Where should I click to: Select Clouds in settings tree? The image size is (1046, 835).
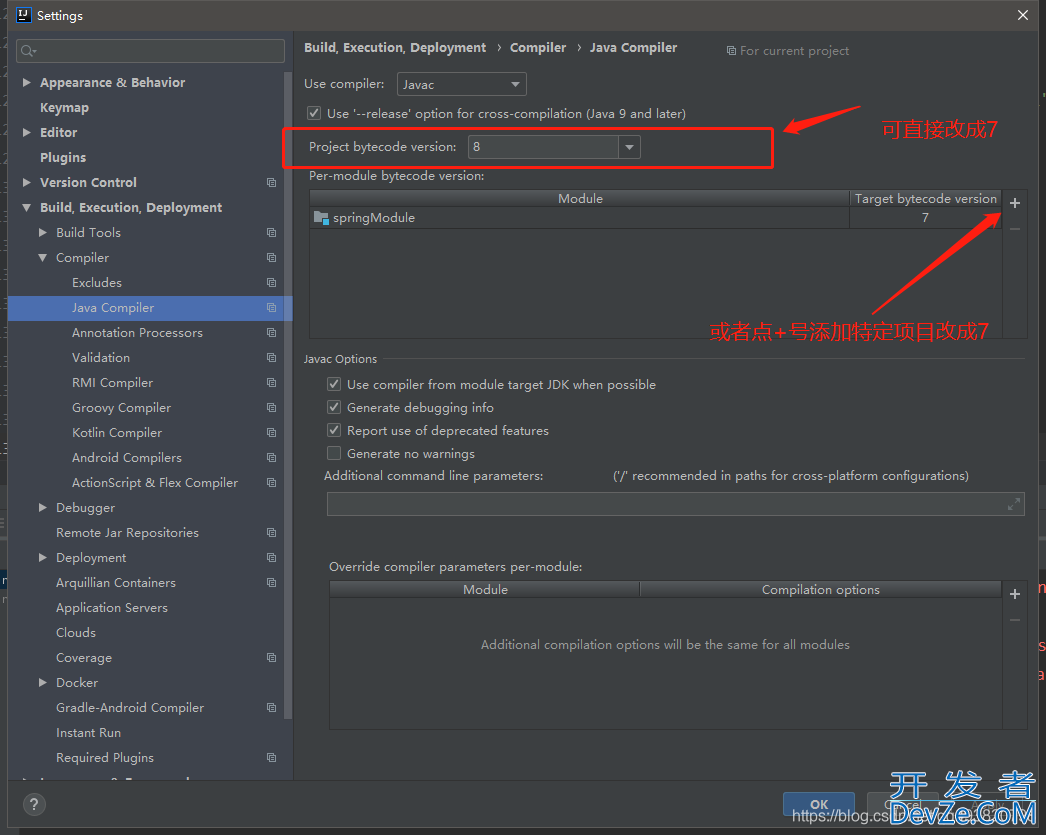pos(76,632)
